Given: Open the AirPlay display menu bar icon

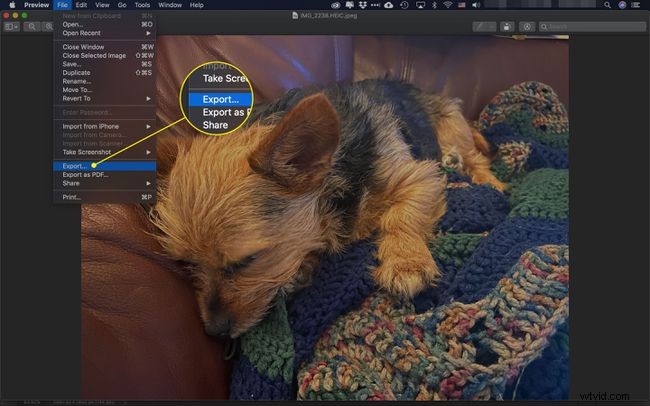Looking at the screenshot, I should tap(420, 5).
